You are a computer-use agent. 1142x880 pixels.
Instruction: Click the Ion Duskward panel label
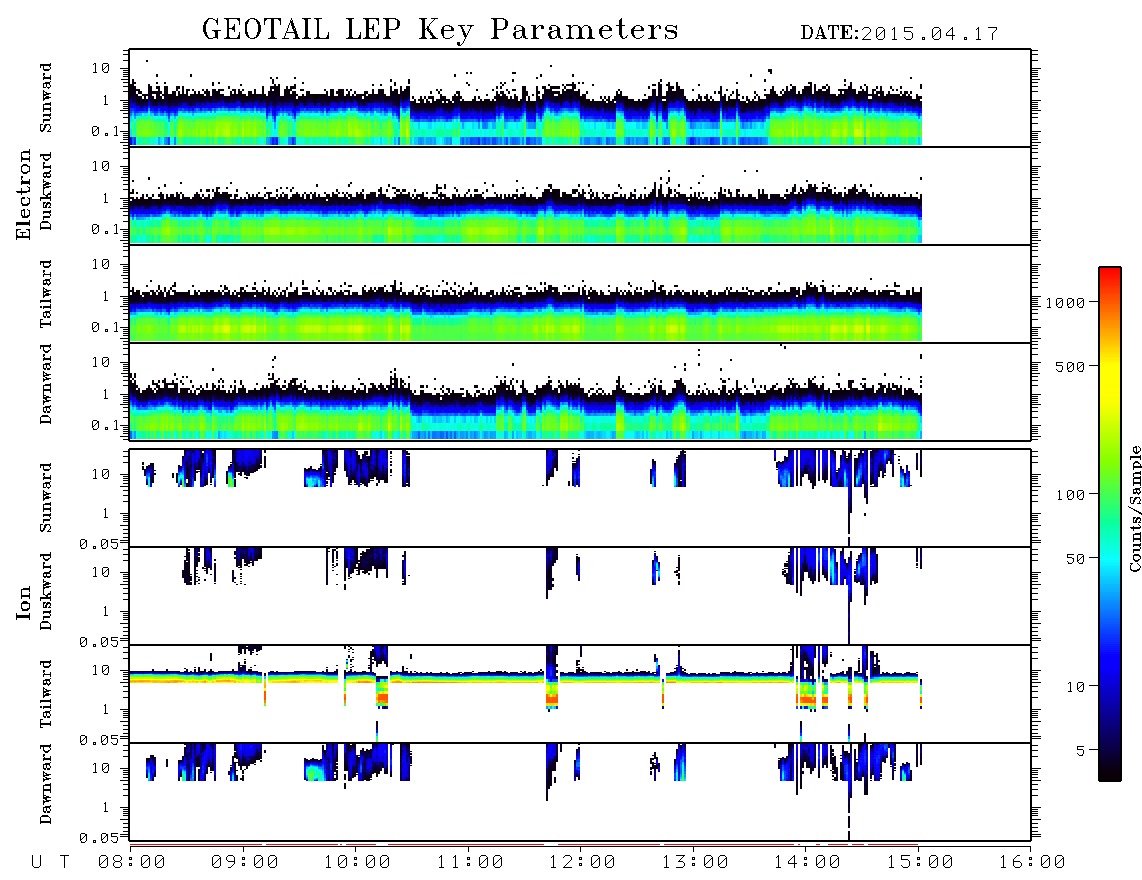click(46, 591)
